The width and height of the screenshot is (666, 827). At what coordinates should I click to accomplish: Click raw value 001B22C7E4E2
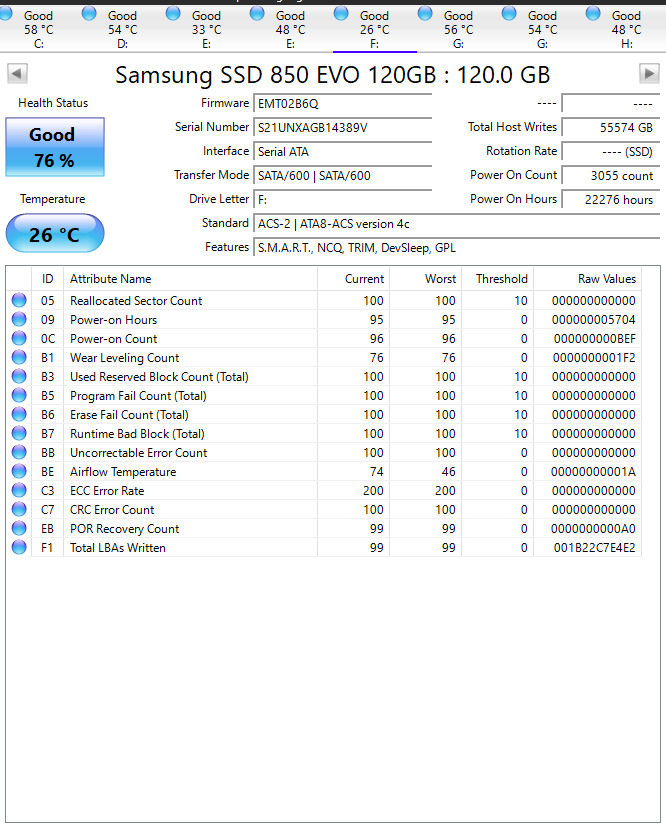click(594, 547)
